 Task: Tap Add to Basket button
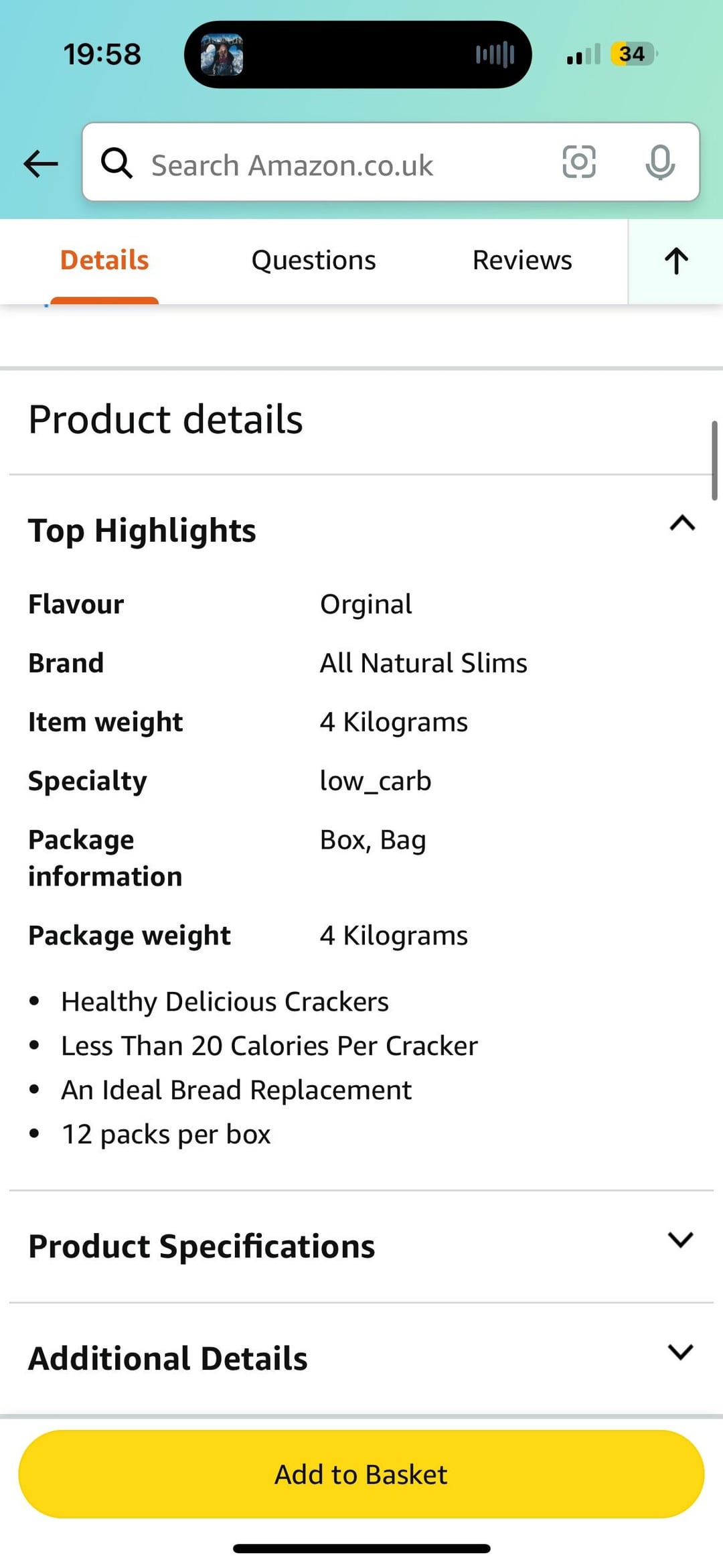[x=361, y=1474]
